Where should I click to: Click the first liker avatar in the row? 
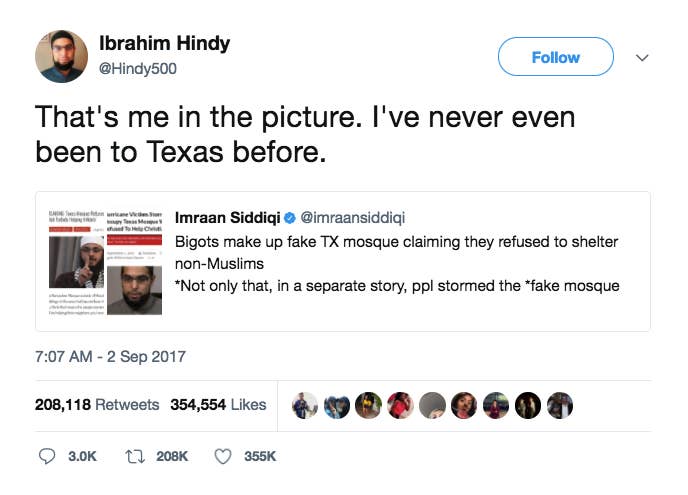(305, 405)
